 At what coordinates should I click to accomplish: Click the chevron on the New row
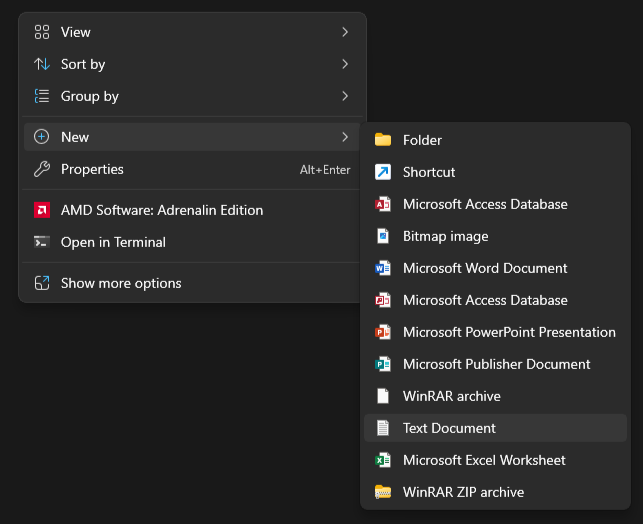tap(345, 137)
